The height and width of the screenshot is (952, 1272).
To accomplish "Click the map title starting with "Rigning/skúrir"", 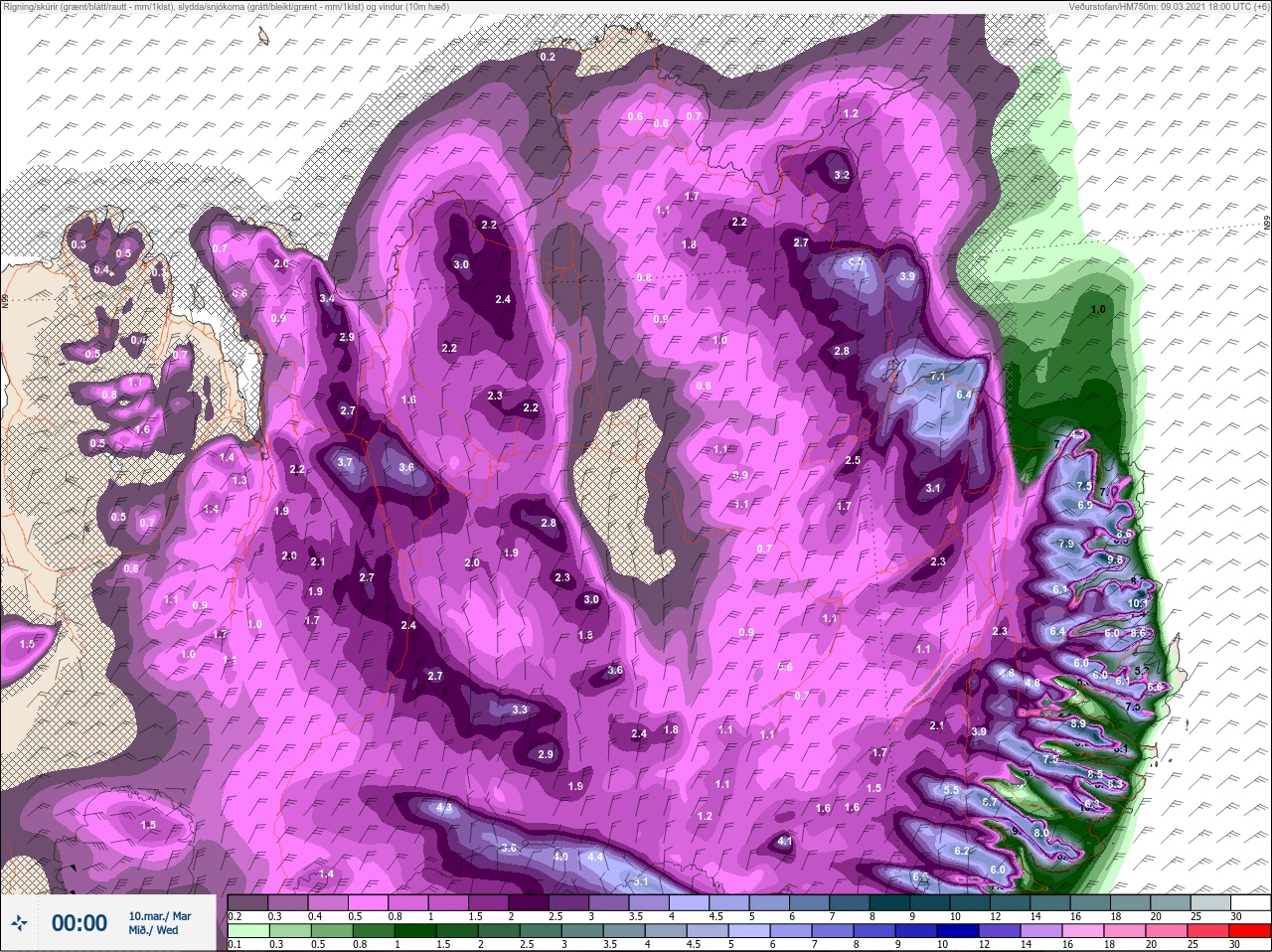I will tap(226, 6).
